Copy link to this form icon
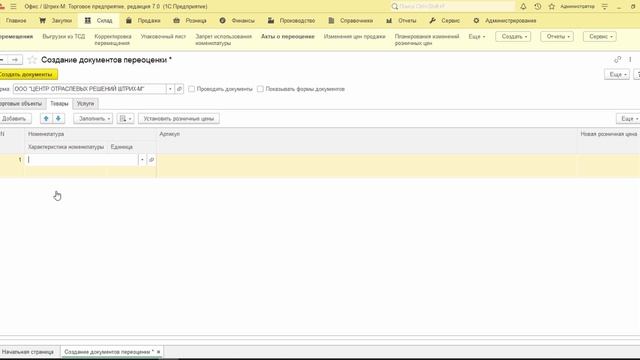 point(618,60)
